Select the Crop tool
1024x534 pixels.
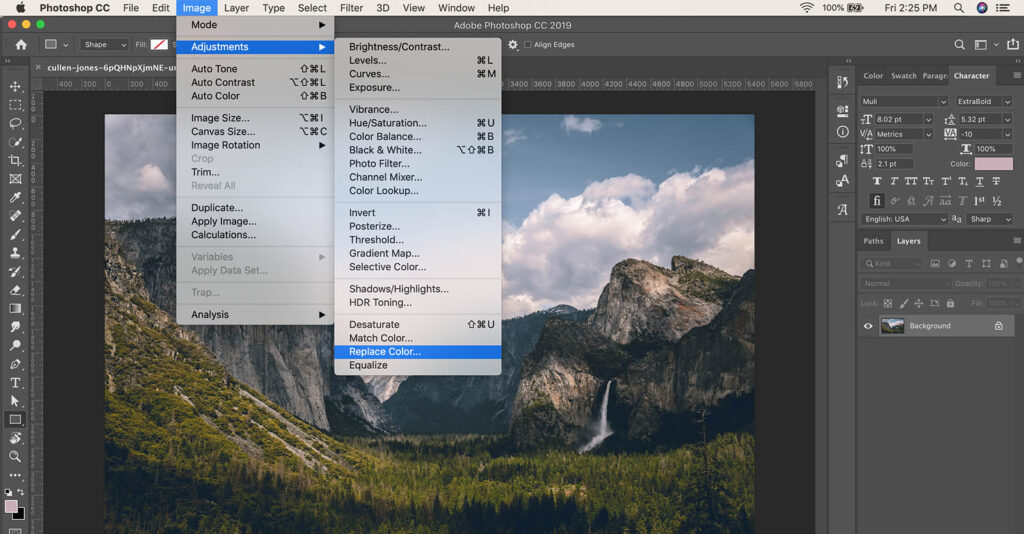(x=15, y=161)
